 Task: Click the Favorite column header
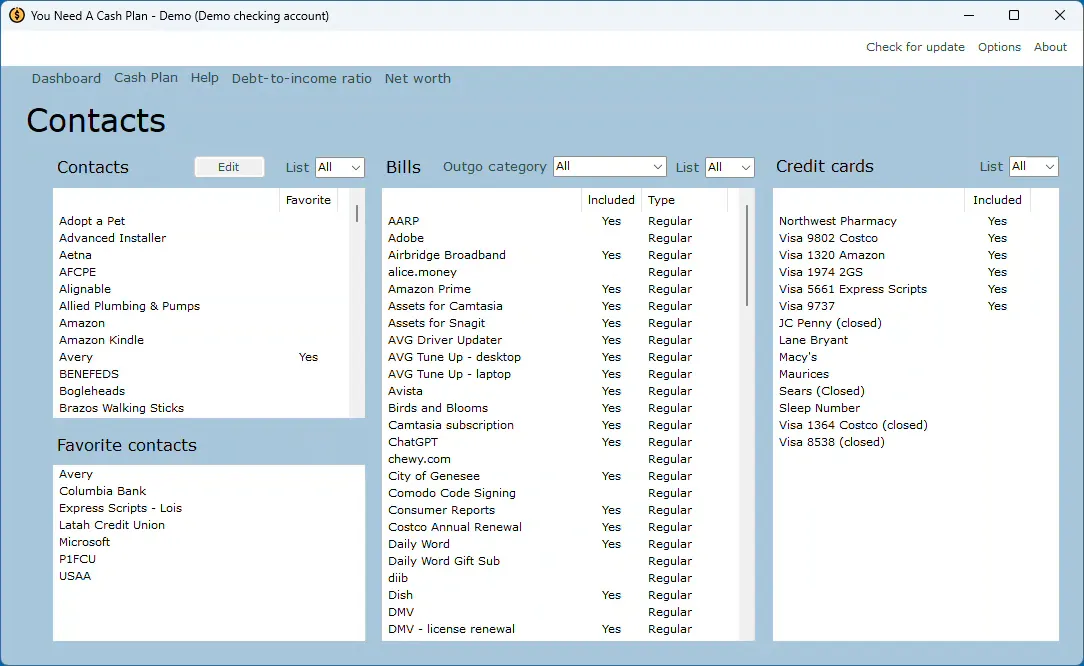tap(308, 200)
